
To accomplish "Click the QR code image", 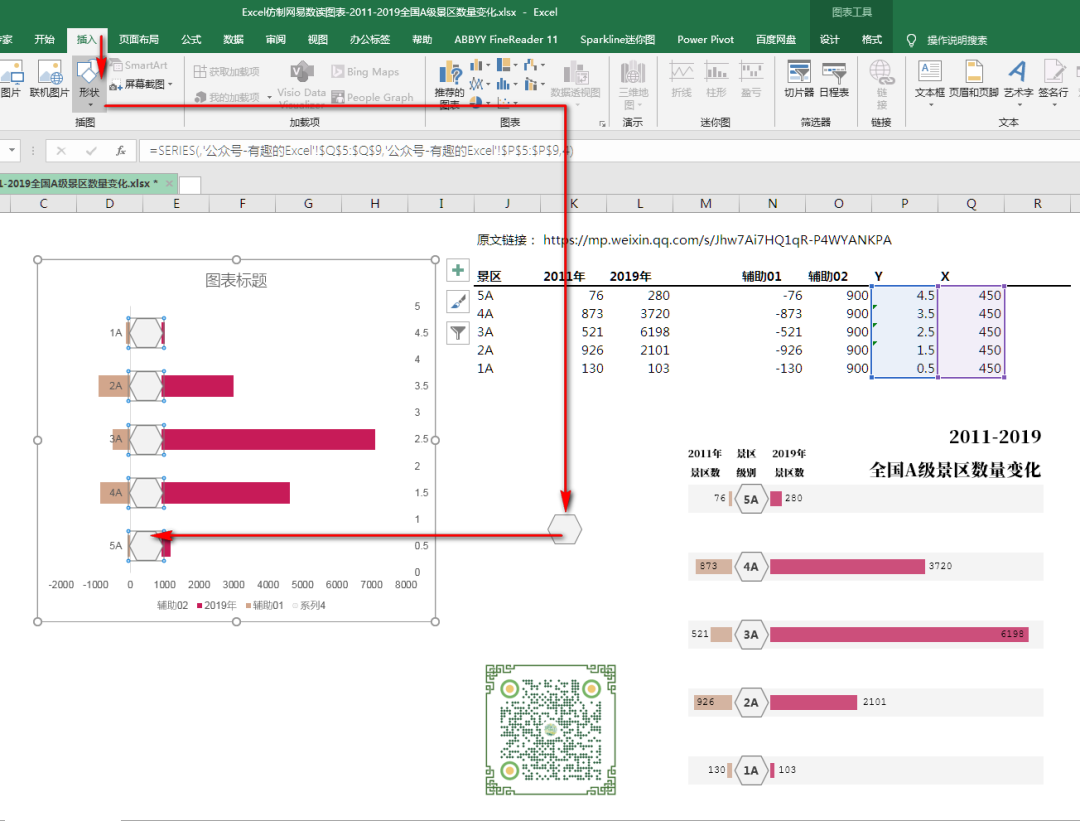I will (x=550, y=730).
